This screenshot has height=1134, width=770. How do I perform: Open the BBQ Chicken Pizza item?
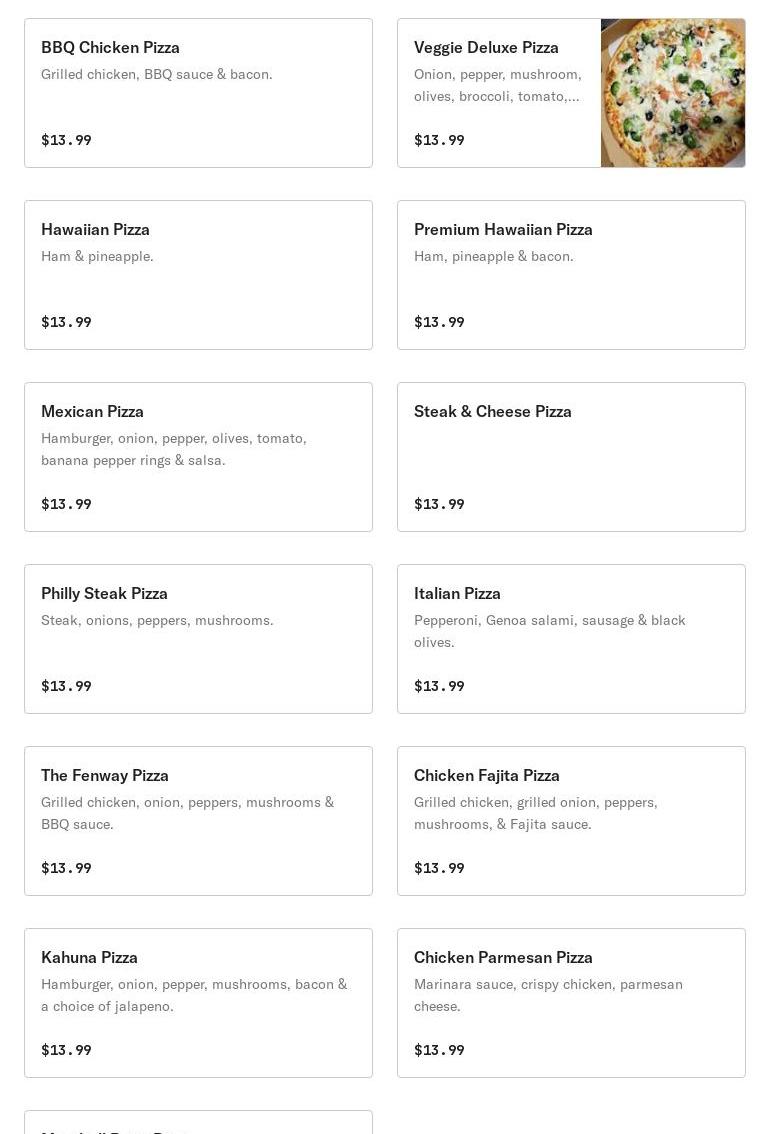click(198, 93)
